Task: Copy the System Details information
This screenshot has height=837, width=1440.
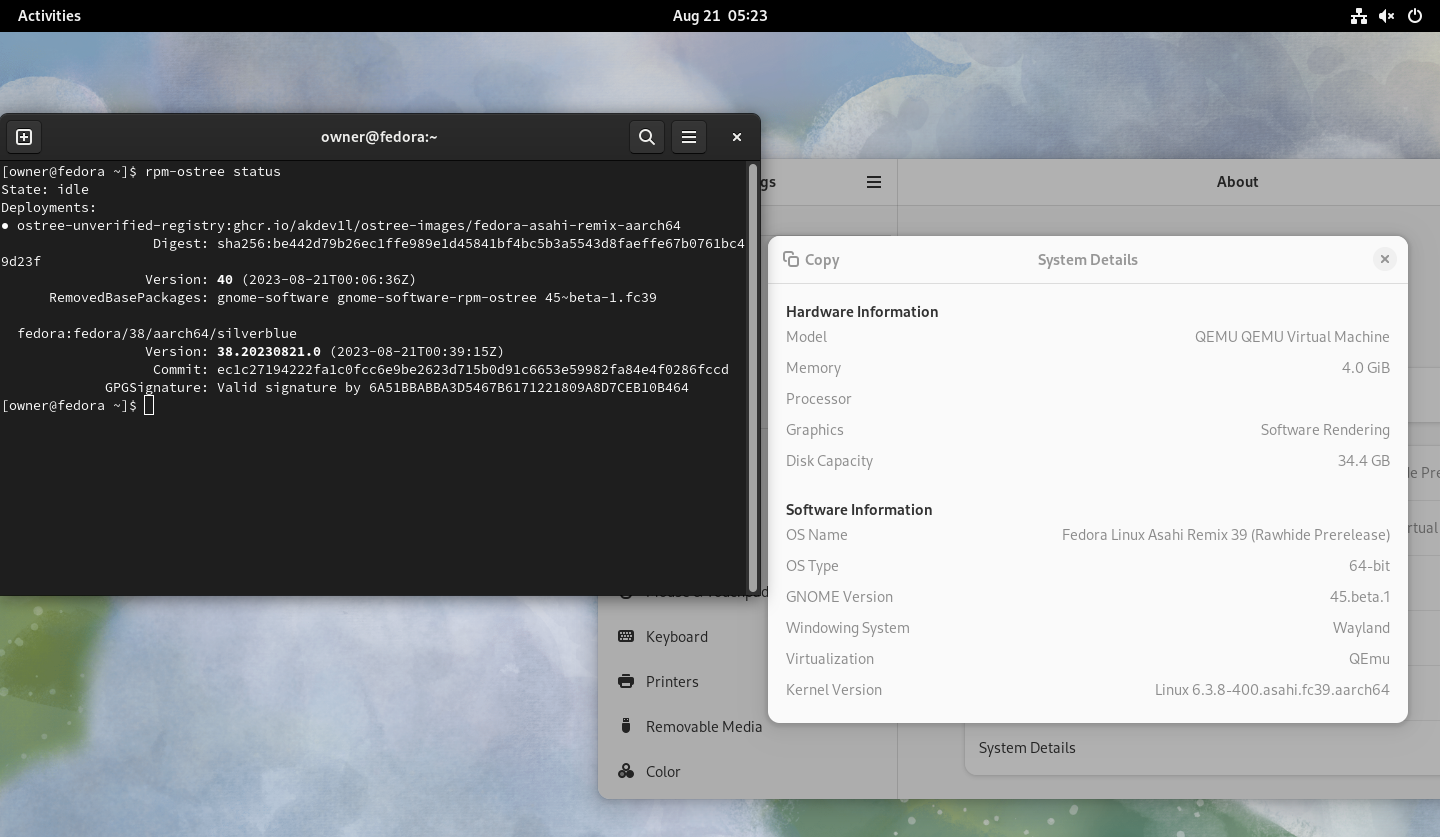Action: [811, 259]
